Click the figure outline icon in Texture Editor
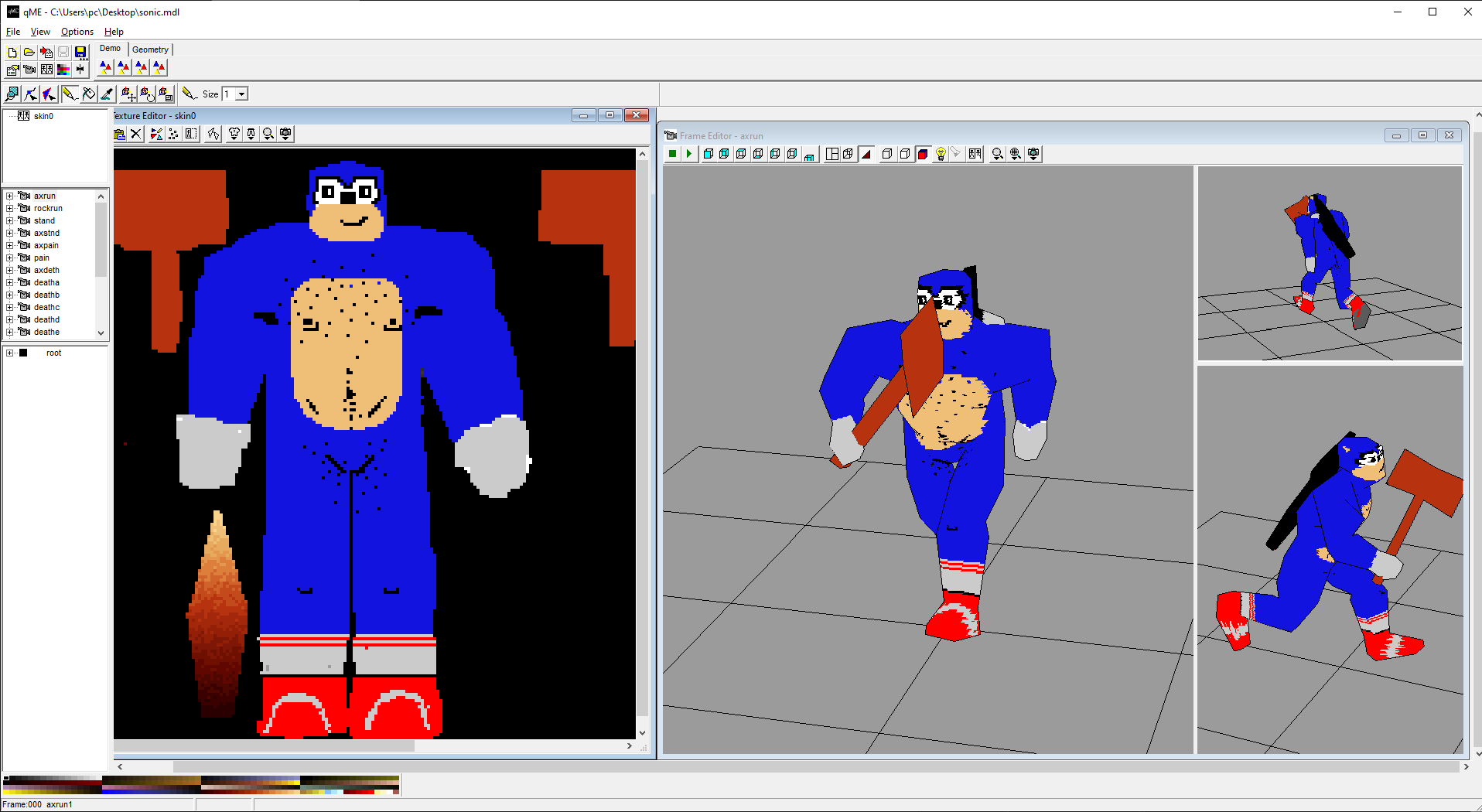The image size is (1482, 812). pos(191,134)
